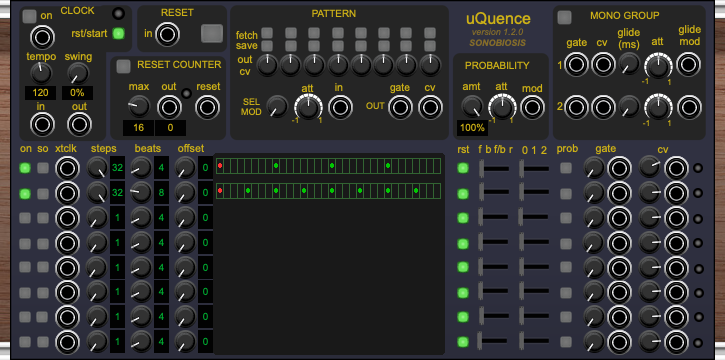Click the probability mod jack

pyautogui.click(x=533, y=107)
